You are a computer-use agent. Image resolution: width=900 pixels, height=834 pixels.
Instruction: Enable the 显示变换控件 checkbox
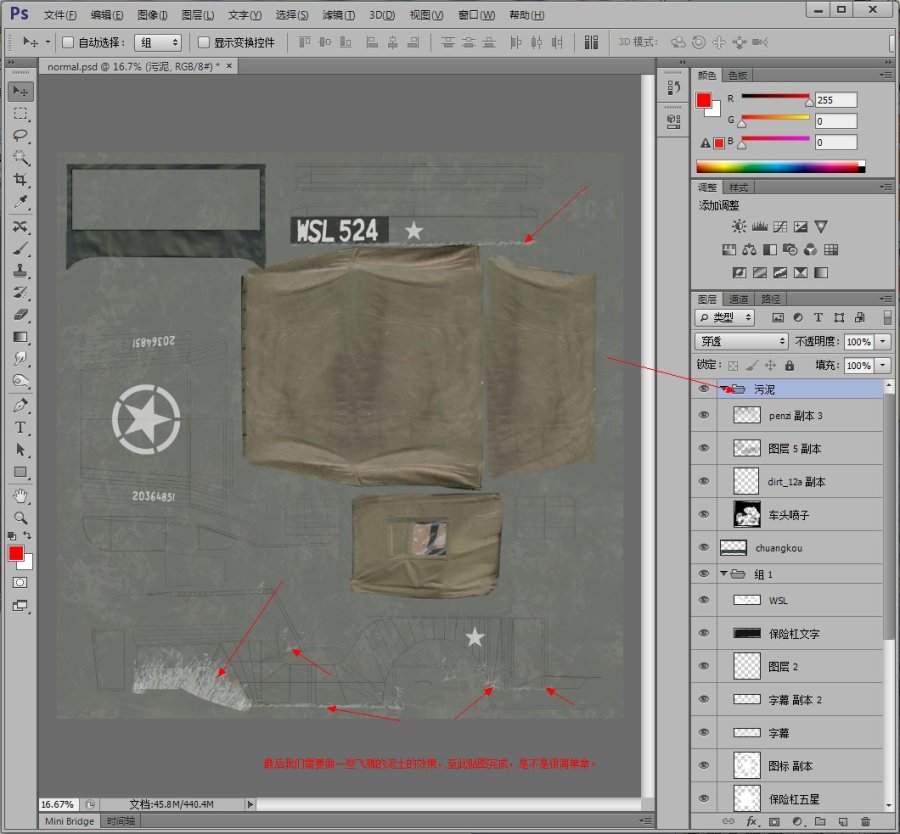coord(203,42)
